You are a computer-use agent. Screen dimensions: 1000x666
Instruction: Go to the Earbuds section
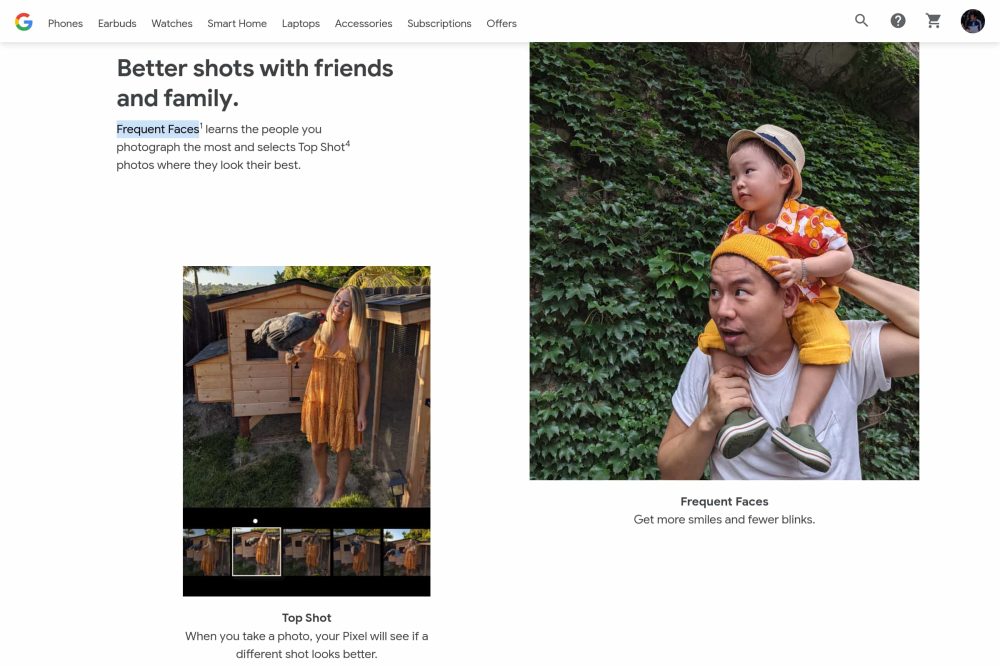[117, 23]
